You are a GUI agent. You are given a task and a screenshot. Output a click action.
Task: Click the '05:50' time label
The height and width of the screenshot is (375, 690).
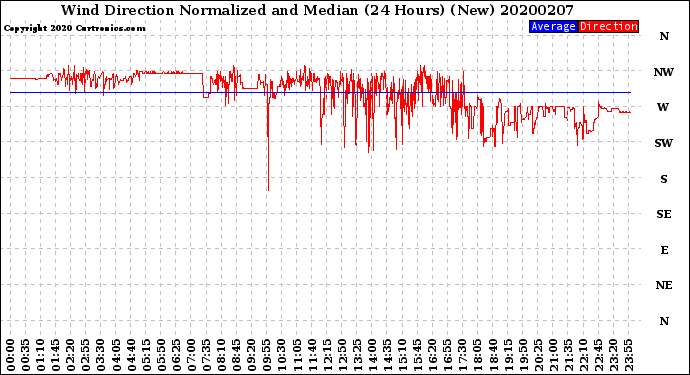coord(161,355)
